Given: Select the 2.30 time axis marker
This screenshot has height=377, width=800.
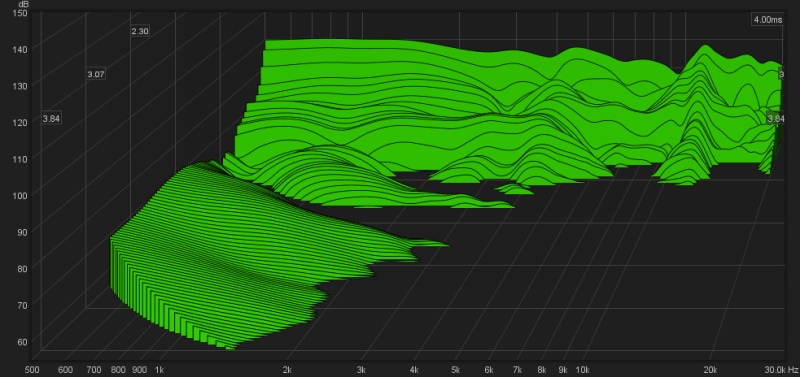Looking at the screenshot, I should coord(140,32).
